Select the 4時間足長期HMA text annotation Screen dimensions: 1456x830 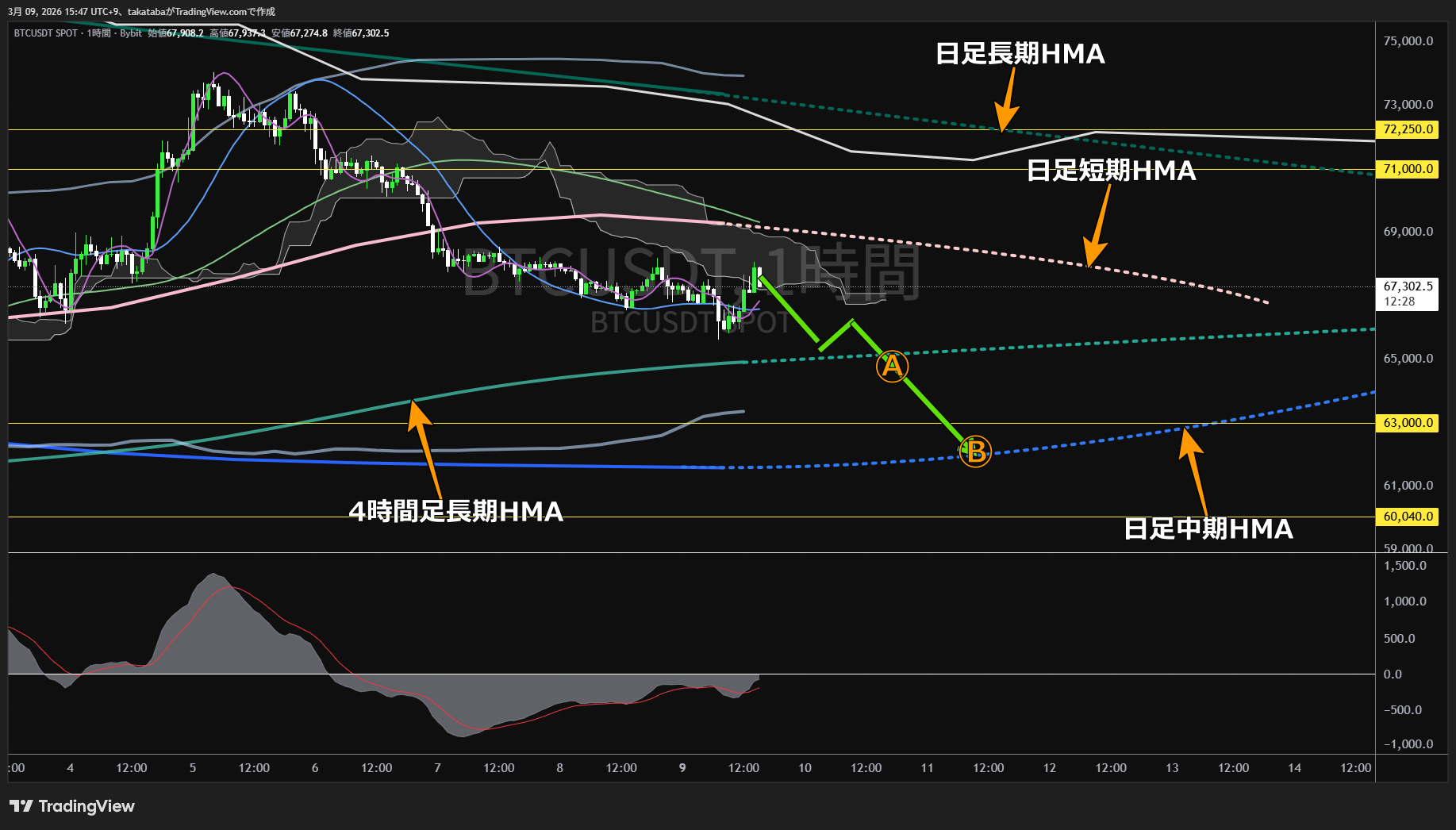pos(456,512)
